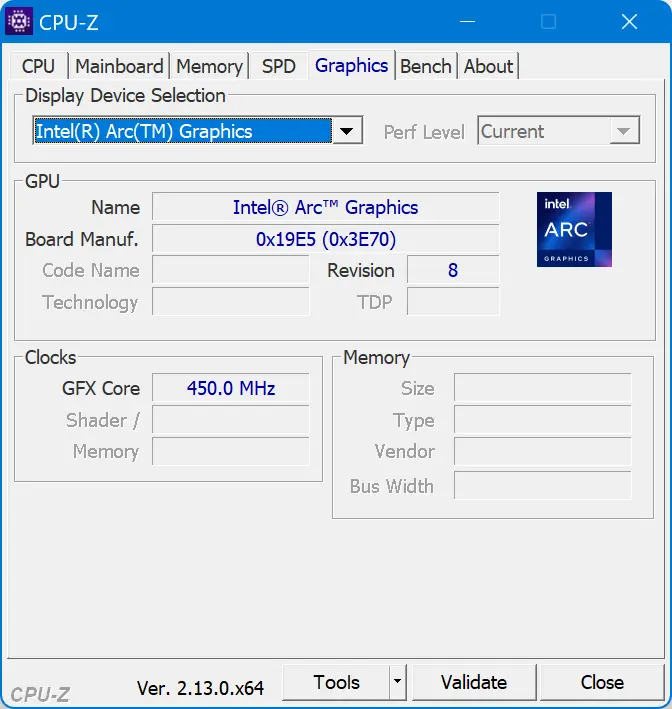Open the Bench tab
Viewport: 672px width, 709px height.
[x=426, y=66]
